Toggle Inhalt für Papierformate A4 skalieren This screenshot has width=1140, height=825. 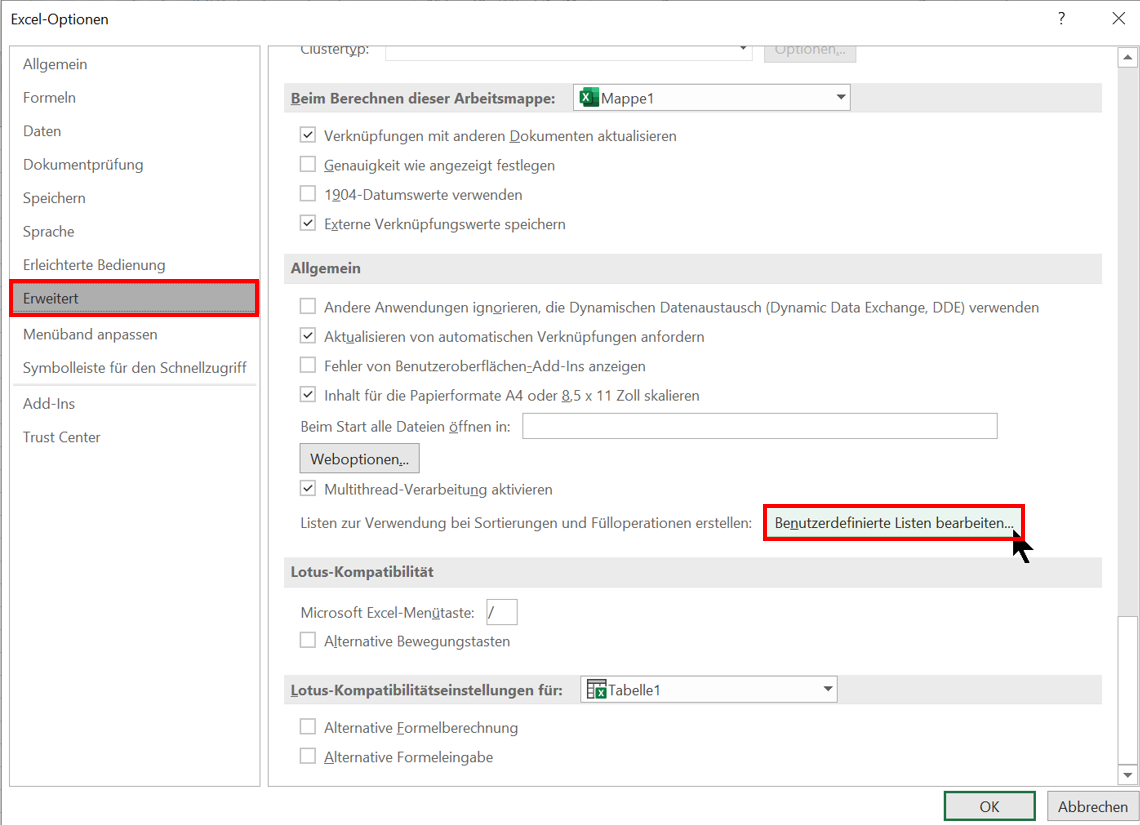click(x=308, y=395)
